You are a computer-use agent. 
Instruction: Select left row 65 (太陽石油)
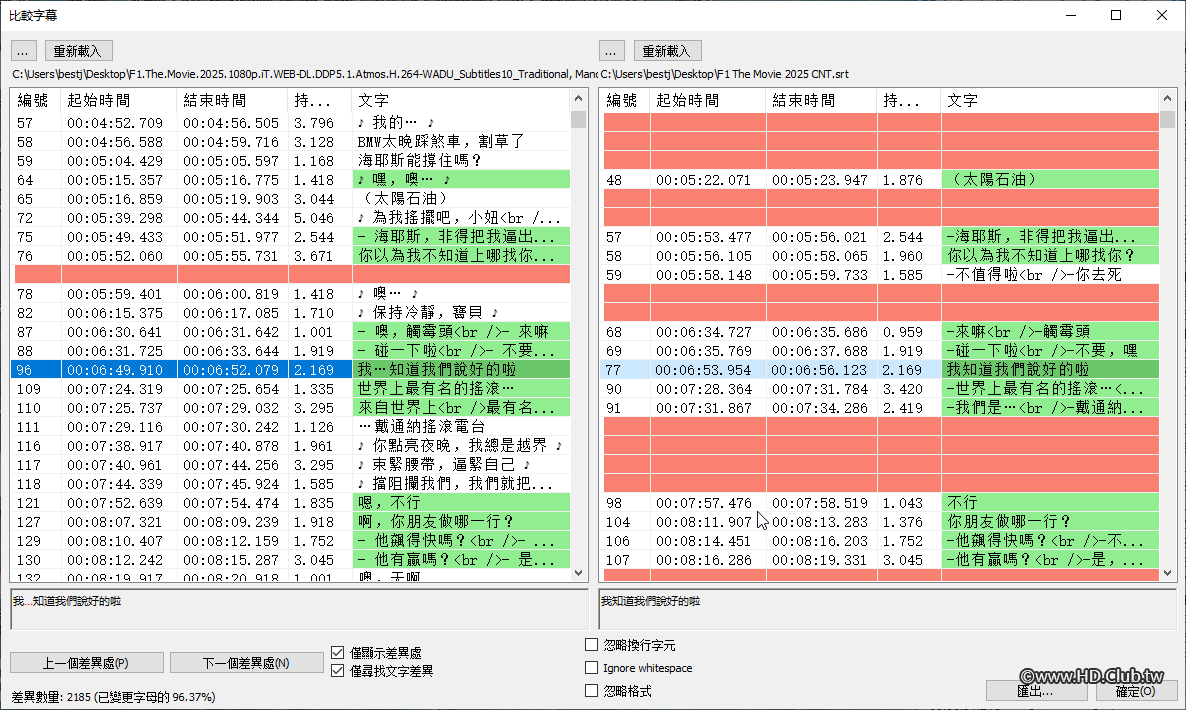290,198
